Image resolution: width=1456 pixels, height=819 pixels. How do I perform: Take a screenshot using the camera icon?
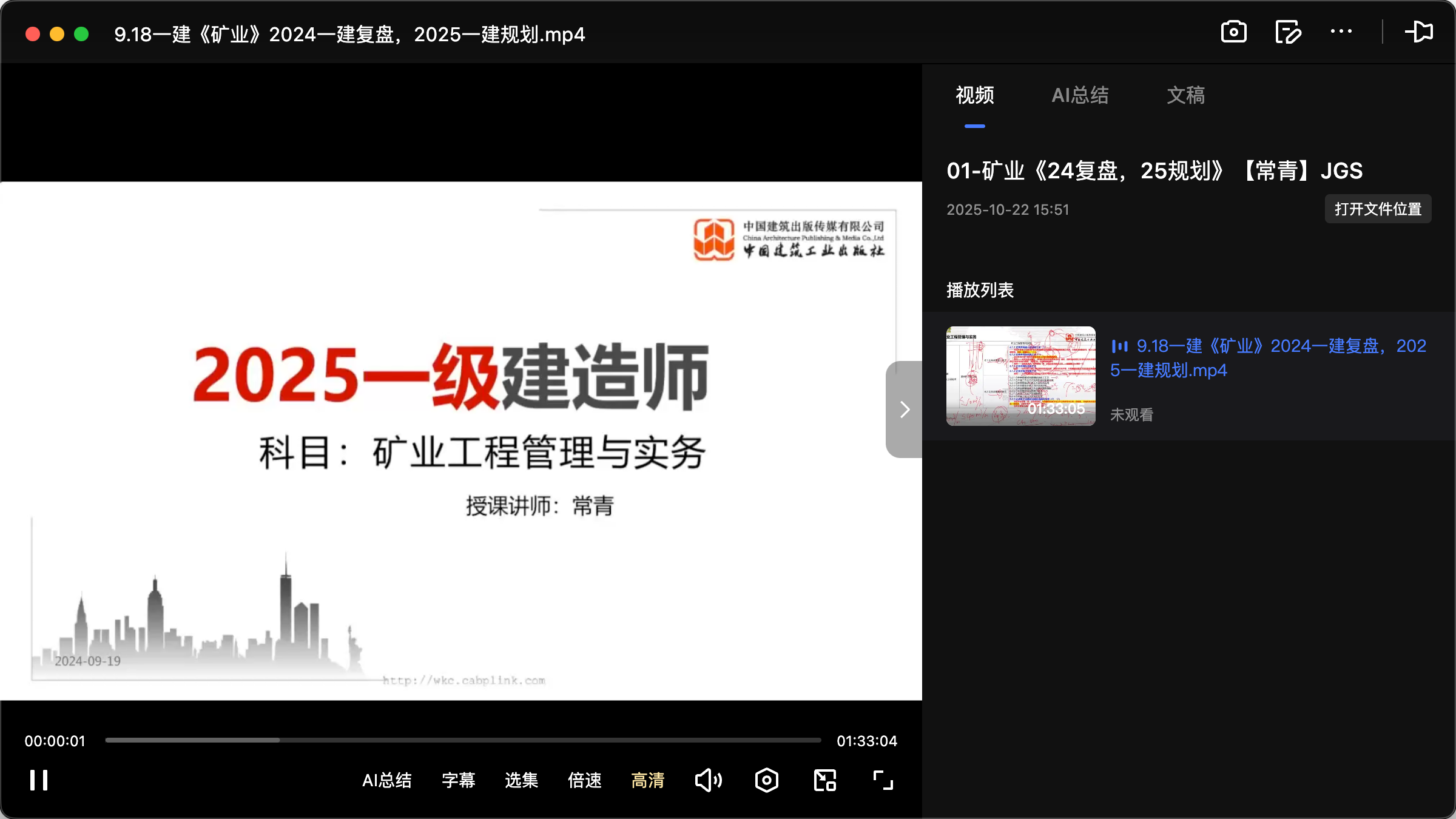point(1234,32)
